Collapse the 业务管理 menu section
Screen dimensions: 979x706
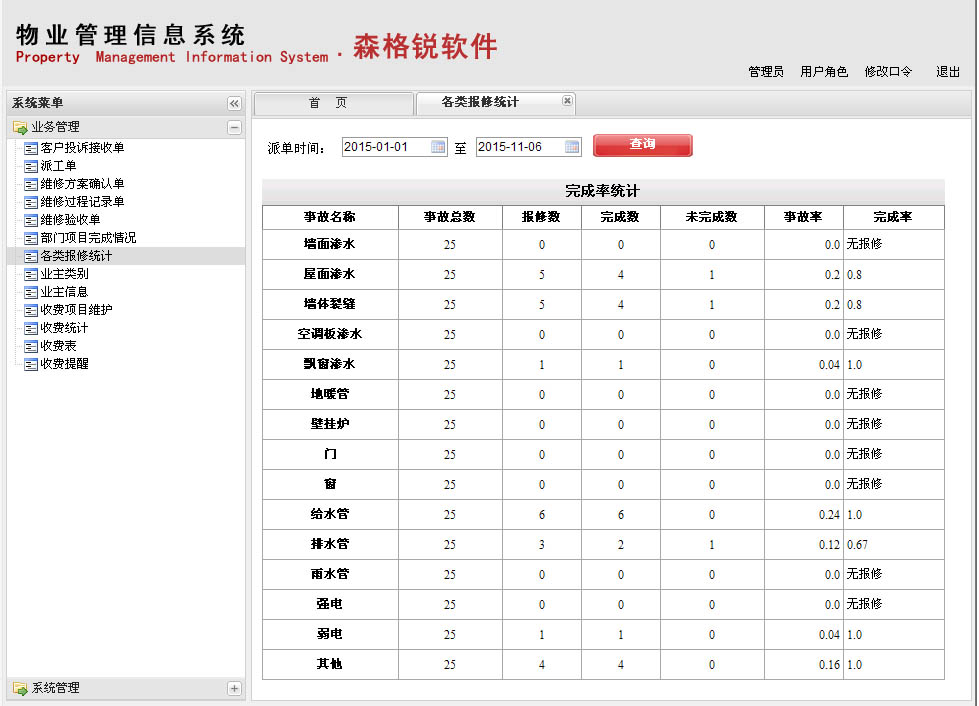tap(234, 128)
